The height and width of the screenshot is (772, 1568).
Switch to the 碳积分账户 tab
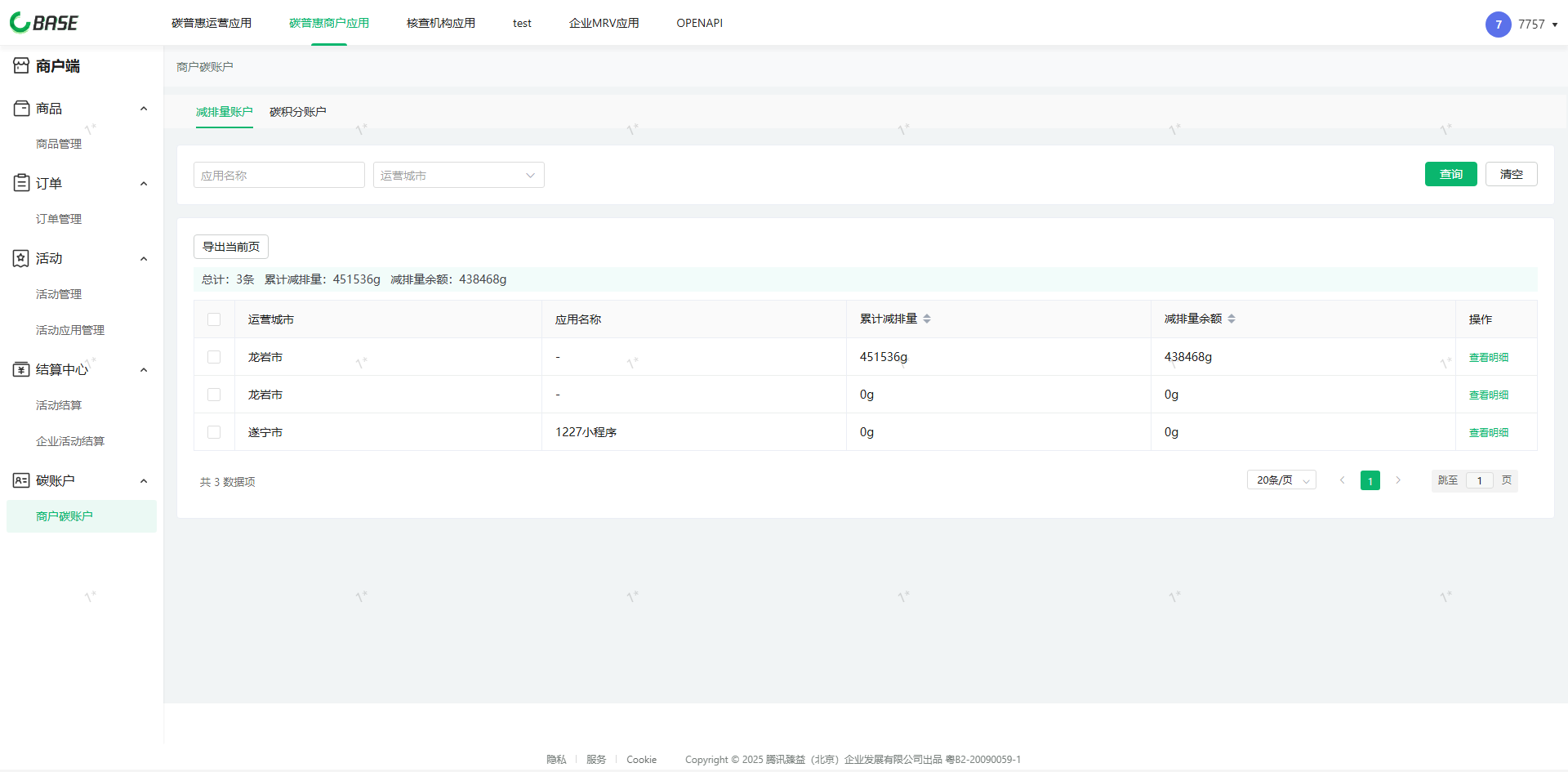click(297, 112)
